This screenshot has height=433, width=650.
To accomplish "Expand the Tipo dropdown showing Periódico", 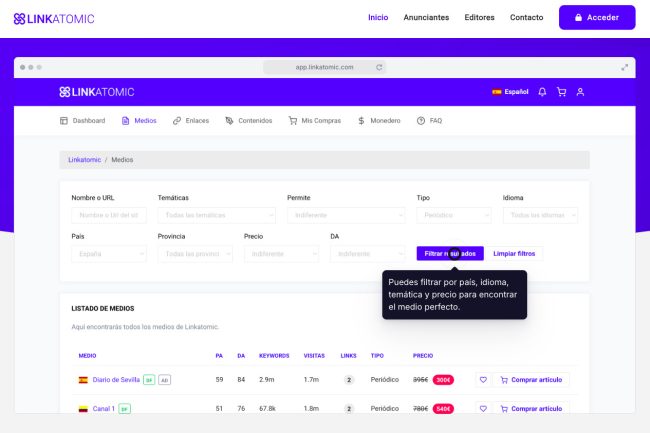I will point(453,215).
